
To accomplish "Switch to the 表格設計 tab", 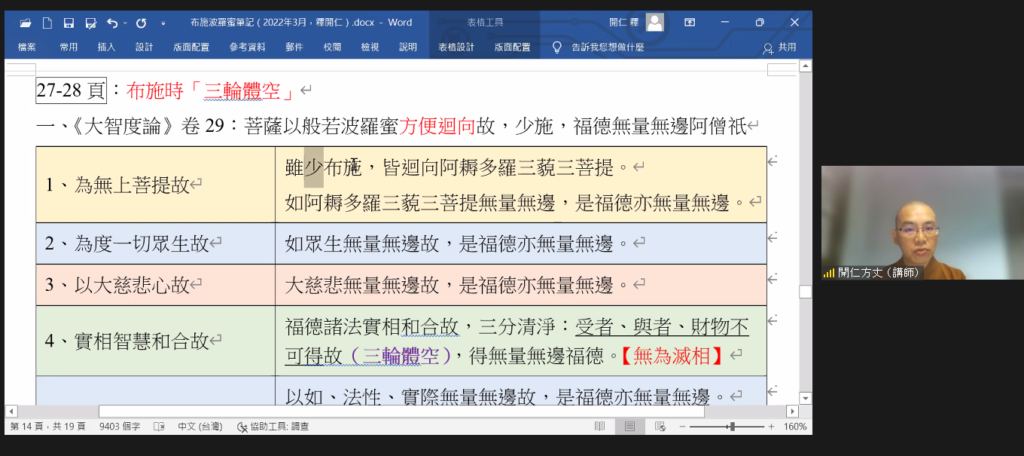I will pyautogui.click(x=455, y=47).
